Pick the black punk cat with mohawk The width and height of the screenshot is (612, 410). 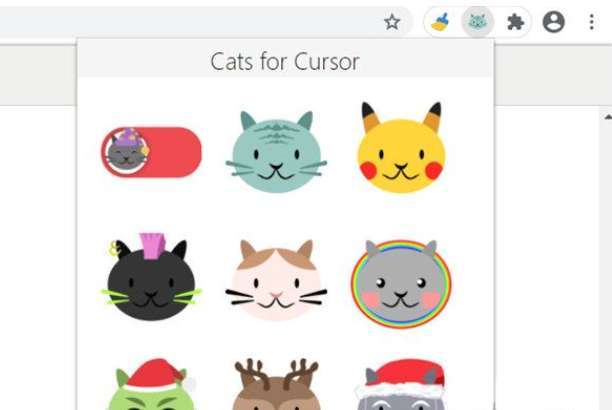tap(151, 277)
